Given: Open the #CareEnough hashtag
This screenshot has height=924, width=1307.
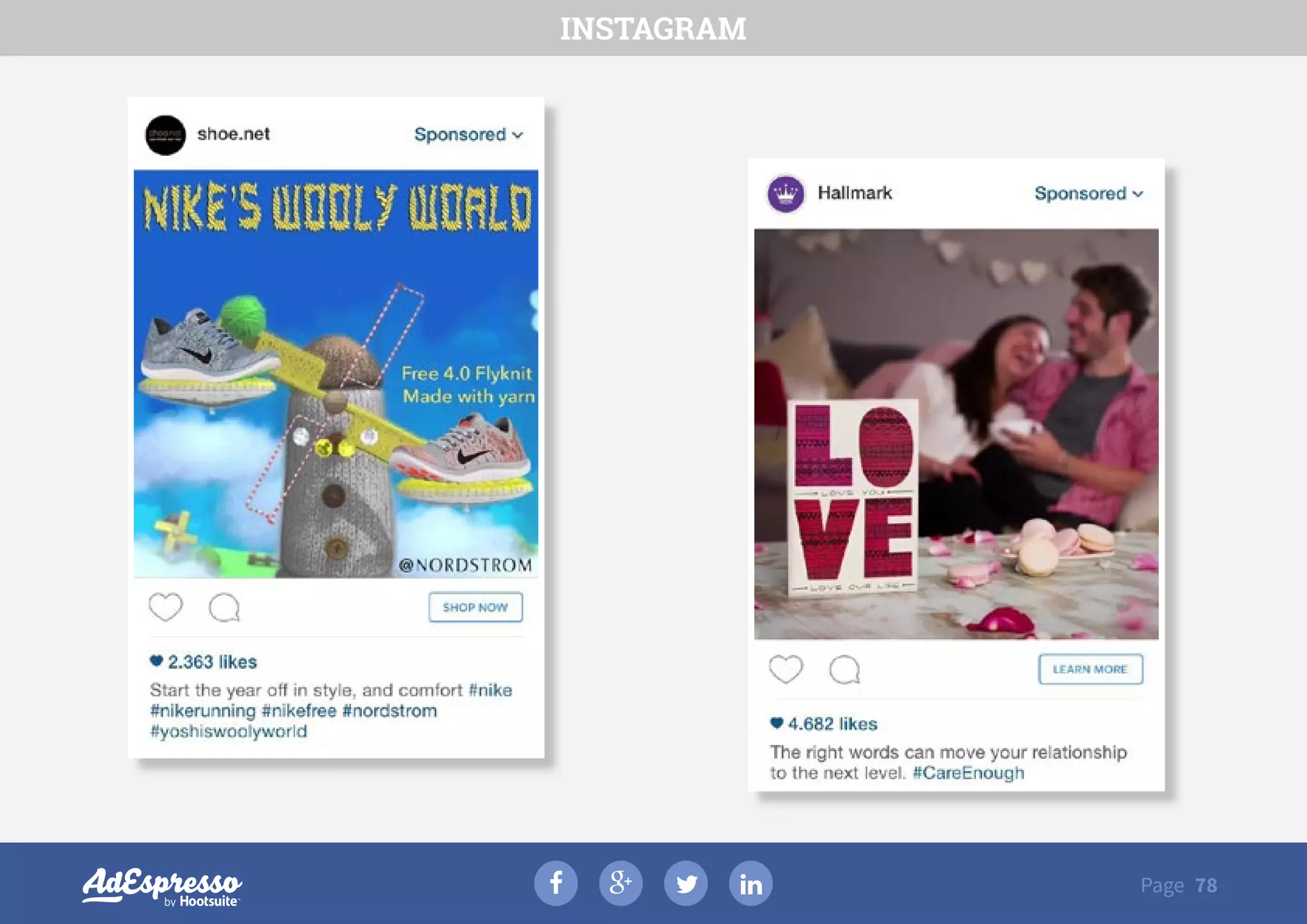Looking at the screenshot, I should (968, 773).
